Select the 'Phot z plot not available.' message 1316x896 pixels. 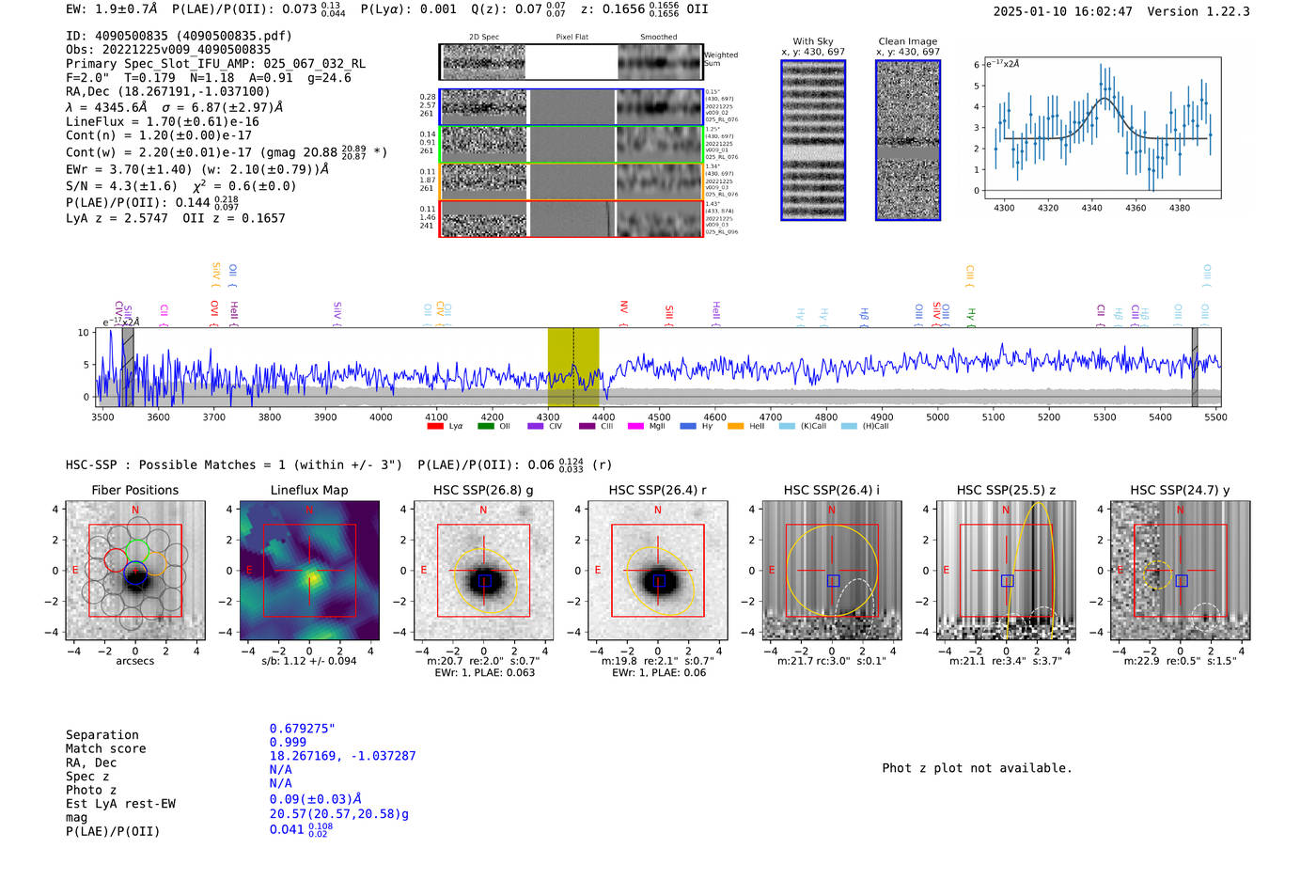click(977, 768)
